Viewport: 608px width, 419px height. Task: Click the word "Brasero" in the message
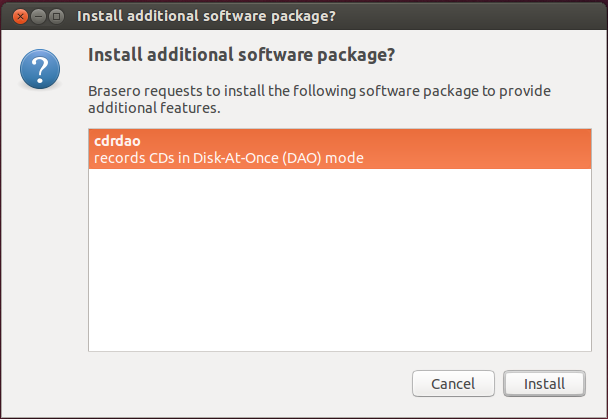coord(116,91)
